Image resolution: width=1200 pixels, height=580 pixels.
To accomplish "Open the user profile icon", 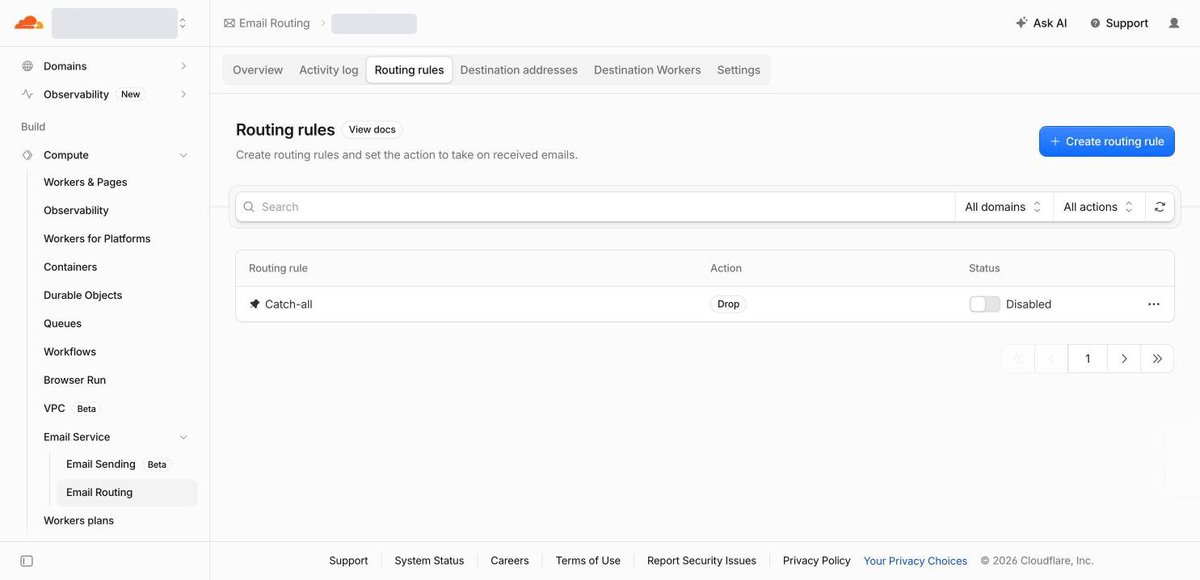I will (x=1174, y=23).
